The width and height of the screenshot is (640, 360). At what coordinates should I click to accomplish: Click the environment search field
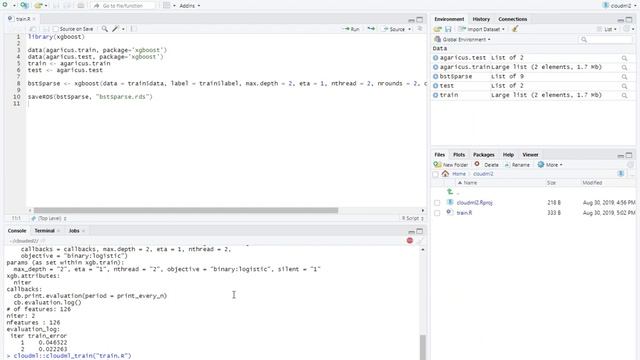(606, 40)
